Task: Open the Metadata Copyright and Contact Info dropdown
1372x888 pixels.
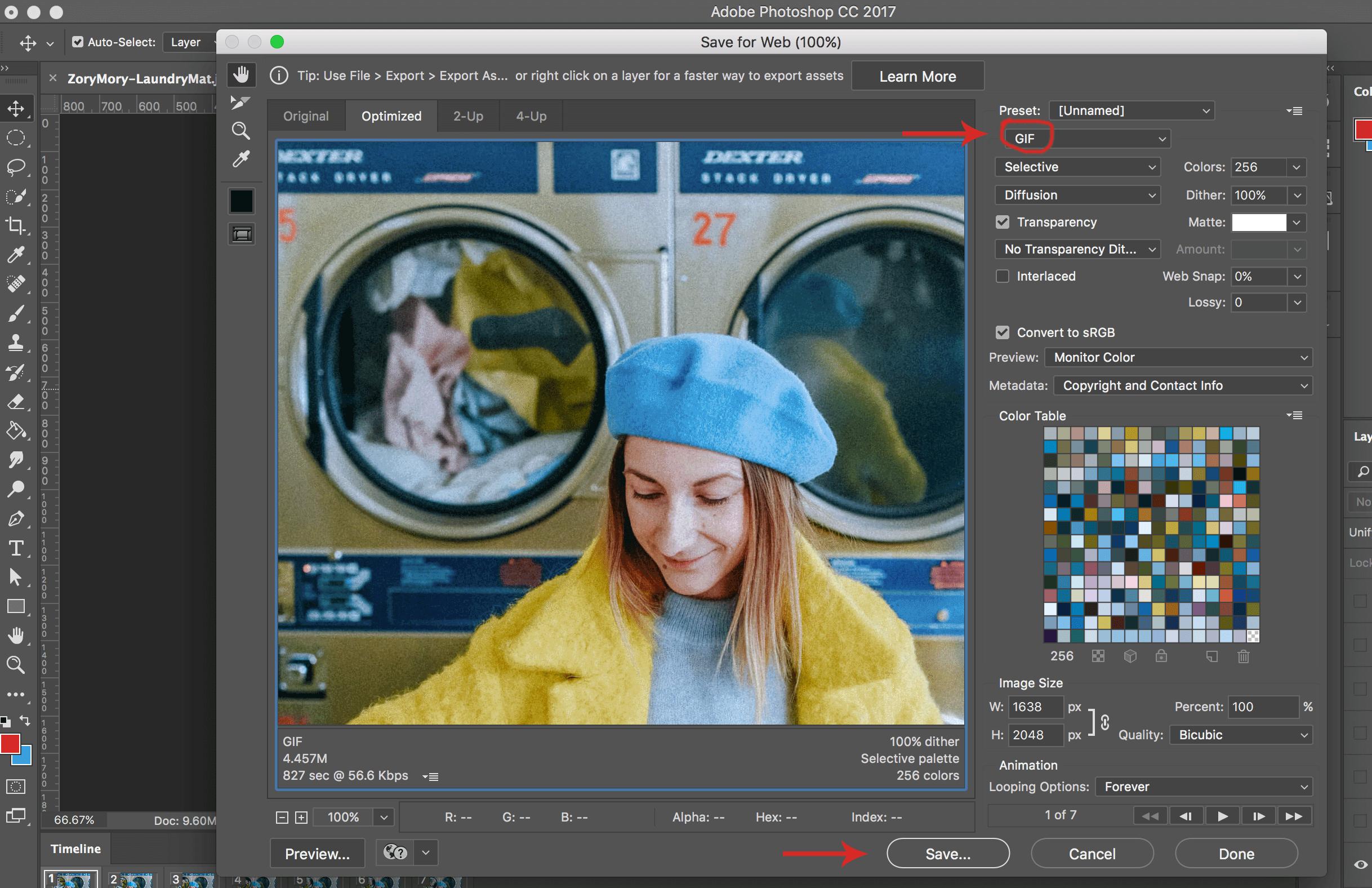Action: point(1183,385)
